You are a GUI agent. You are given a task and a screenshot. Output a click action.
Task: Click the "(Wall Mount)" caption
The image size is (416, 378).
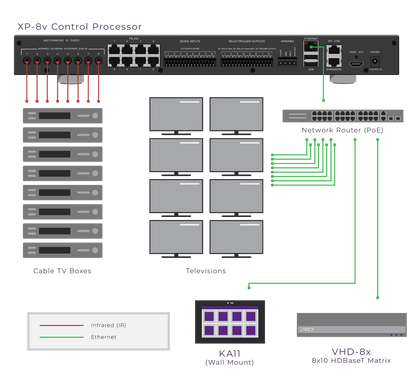[230, 362]
